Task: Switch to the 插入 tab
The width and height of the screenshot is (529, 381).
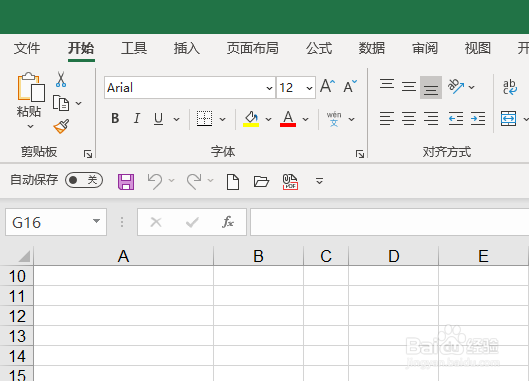Action: pyautogui.click(x=187, y=48)
